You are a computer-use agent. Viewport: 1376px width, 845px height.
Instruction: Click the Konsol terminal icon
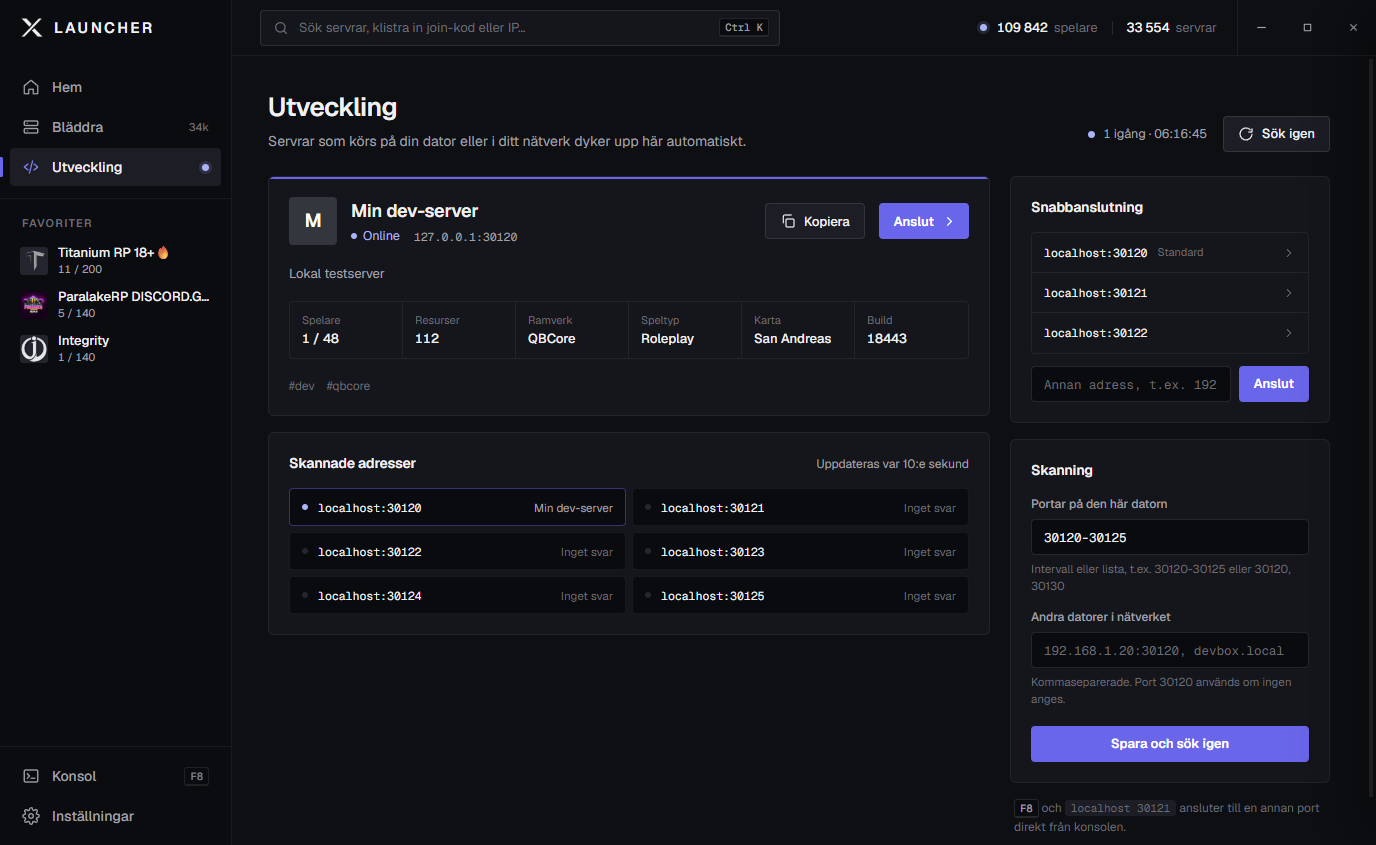31,776
